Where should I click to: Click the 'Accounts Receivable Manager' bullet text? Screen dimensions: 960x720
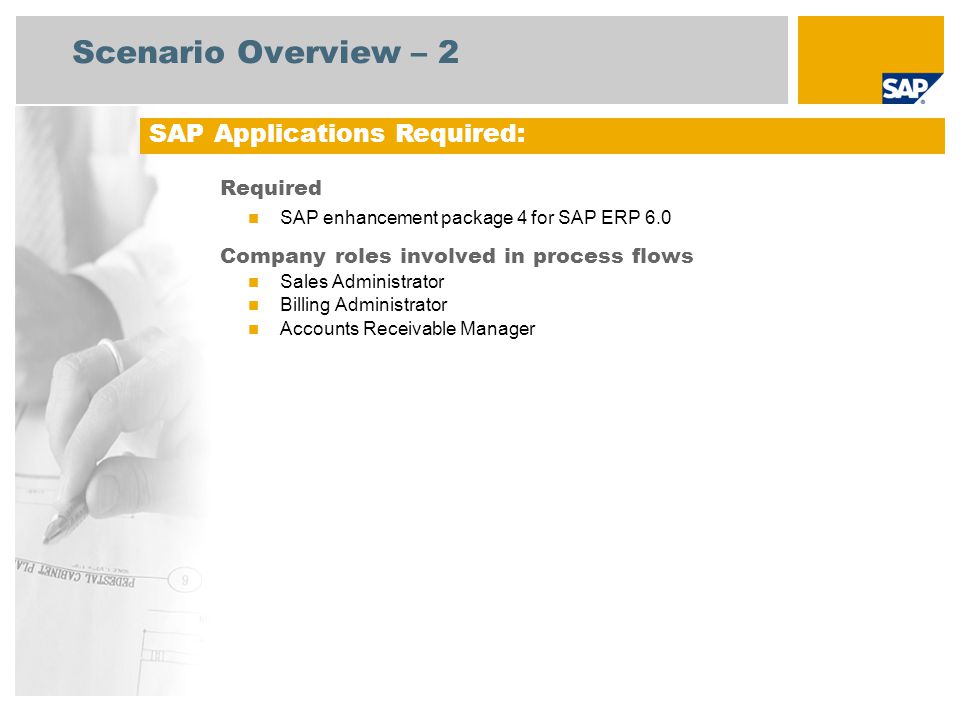(x=407, y=329)
